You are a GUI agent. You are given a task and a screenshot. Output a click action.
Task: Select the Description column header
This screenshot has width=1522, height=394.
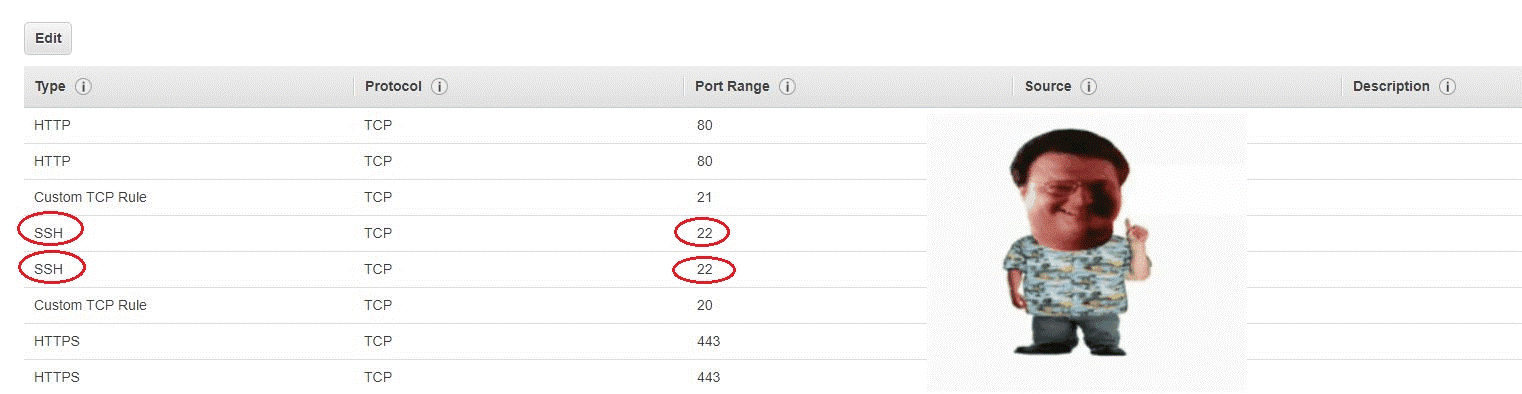pyautogui.click(x=1391, y=87)
